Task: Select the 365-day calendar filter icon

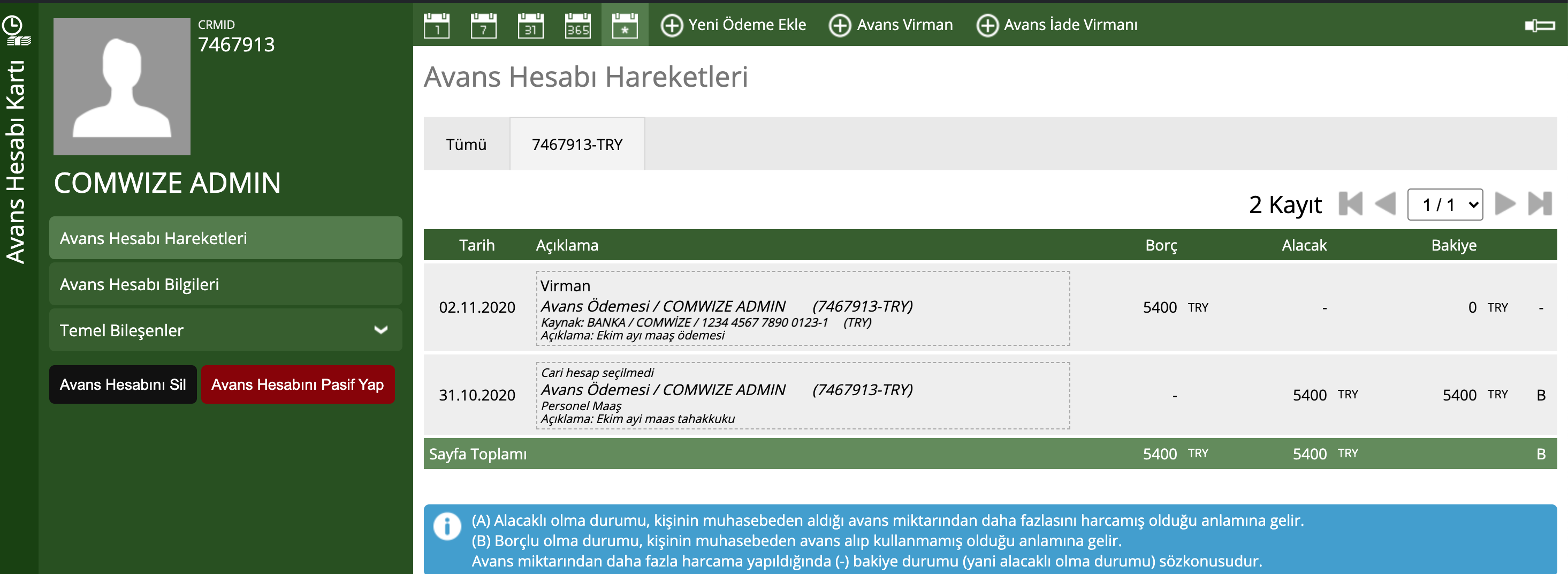Action: pyautogui.click(x=577, y=25)
